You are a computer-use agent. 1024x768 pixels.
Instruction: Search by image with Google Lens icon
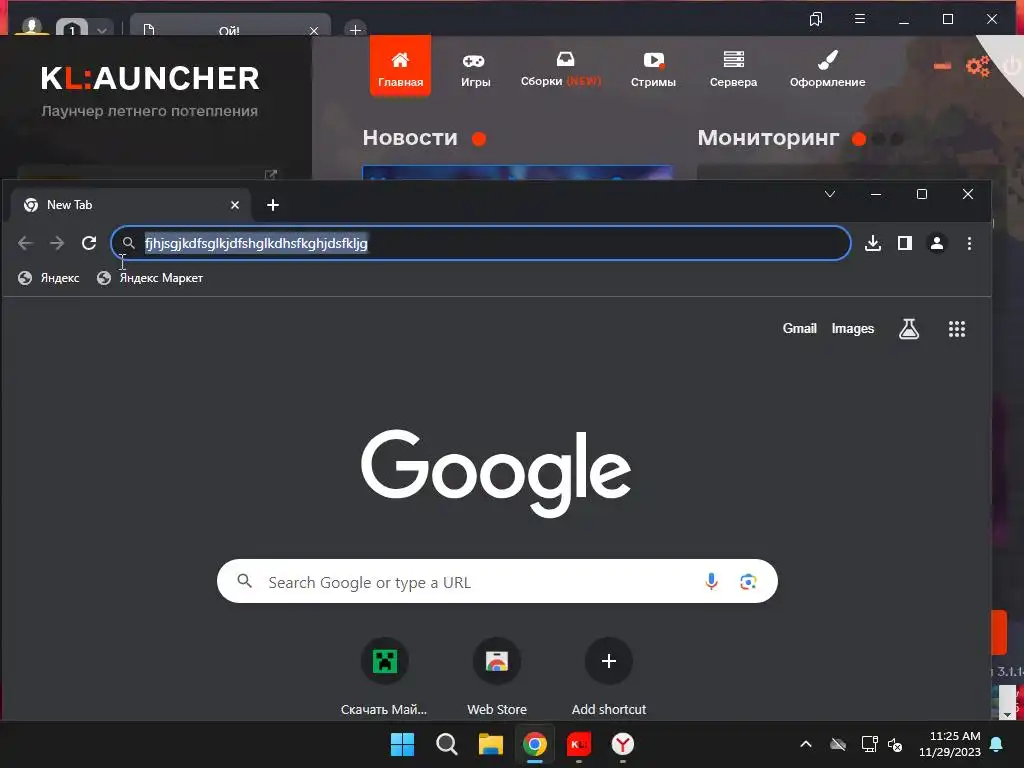point(748,581)
